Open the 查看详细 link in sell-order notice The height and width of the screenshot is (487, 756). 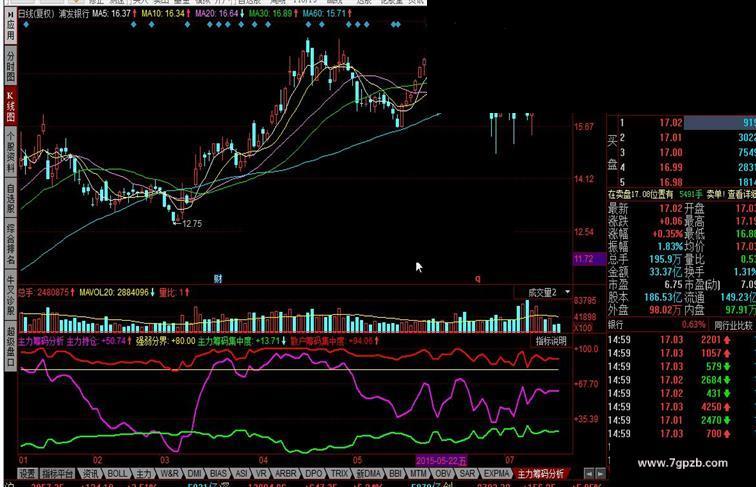742,194
